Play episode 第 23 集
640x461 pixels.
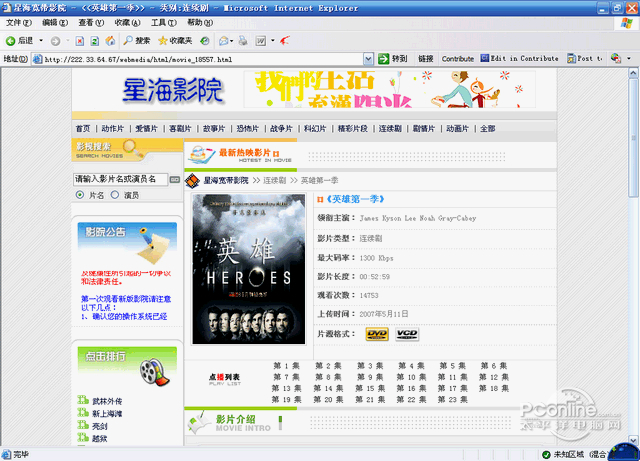click(453, 399)
